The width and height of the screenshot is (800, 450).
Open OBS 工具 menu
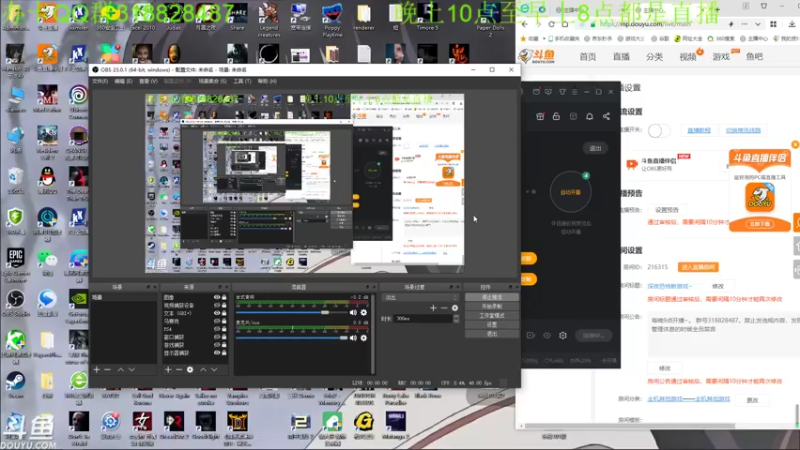[242, 81]
